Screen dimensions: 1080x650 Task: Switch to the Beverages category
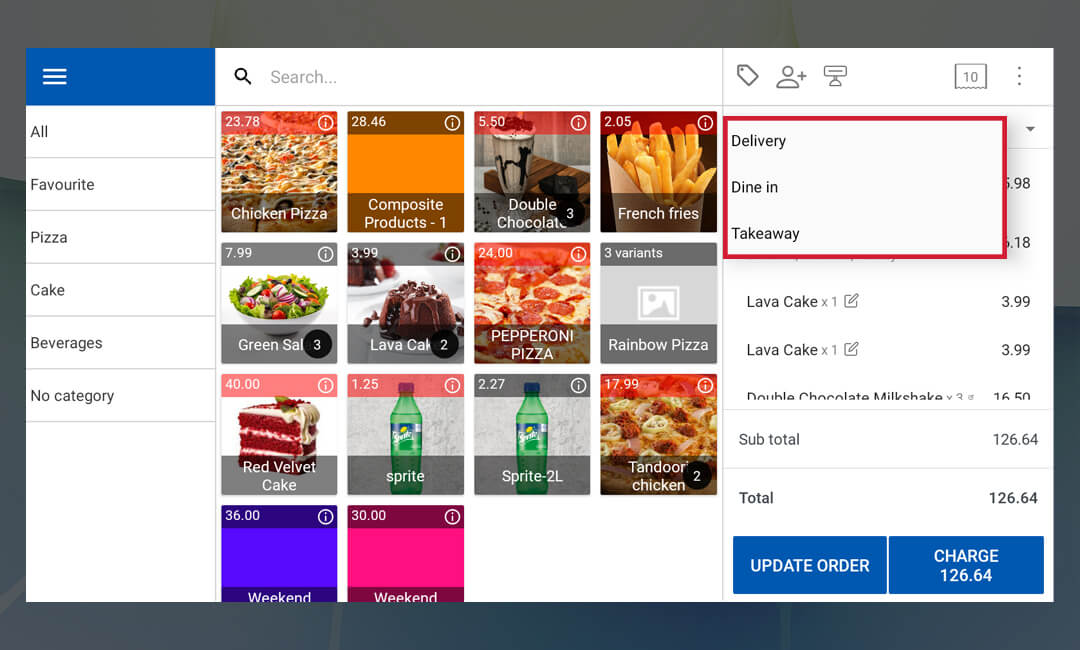[x=66, y=343]
